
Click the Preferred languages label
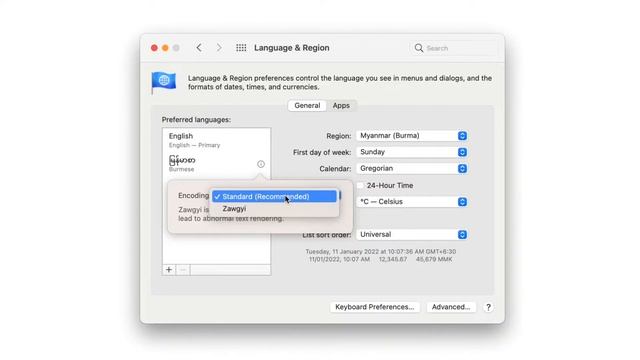coord(196,120)
